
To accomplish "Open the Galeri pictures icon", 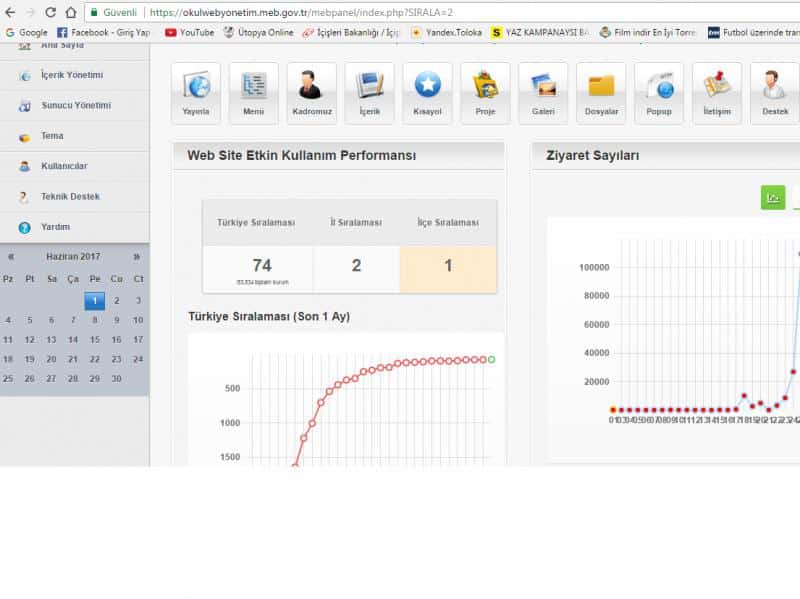I will tap(543, 92).
